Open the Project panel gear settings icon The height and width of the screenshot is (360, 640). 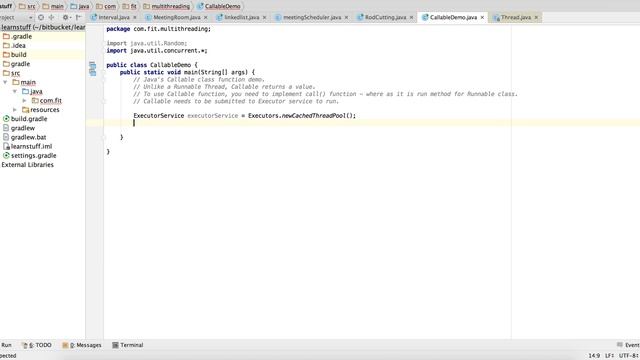tap(66, 17)
